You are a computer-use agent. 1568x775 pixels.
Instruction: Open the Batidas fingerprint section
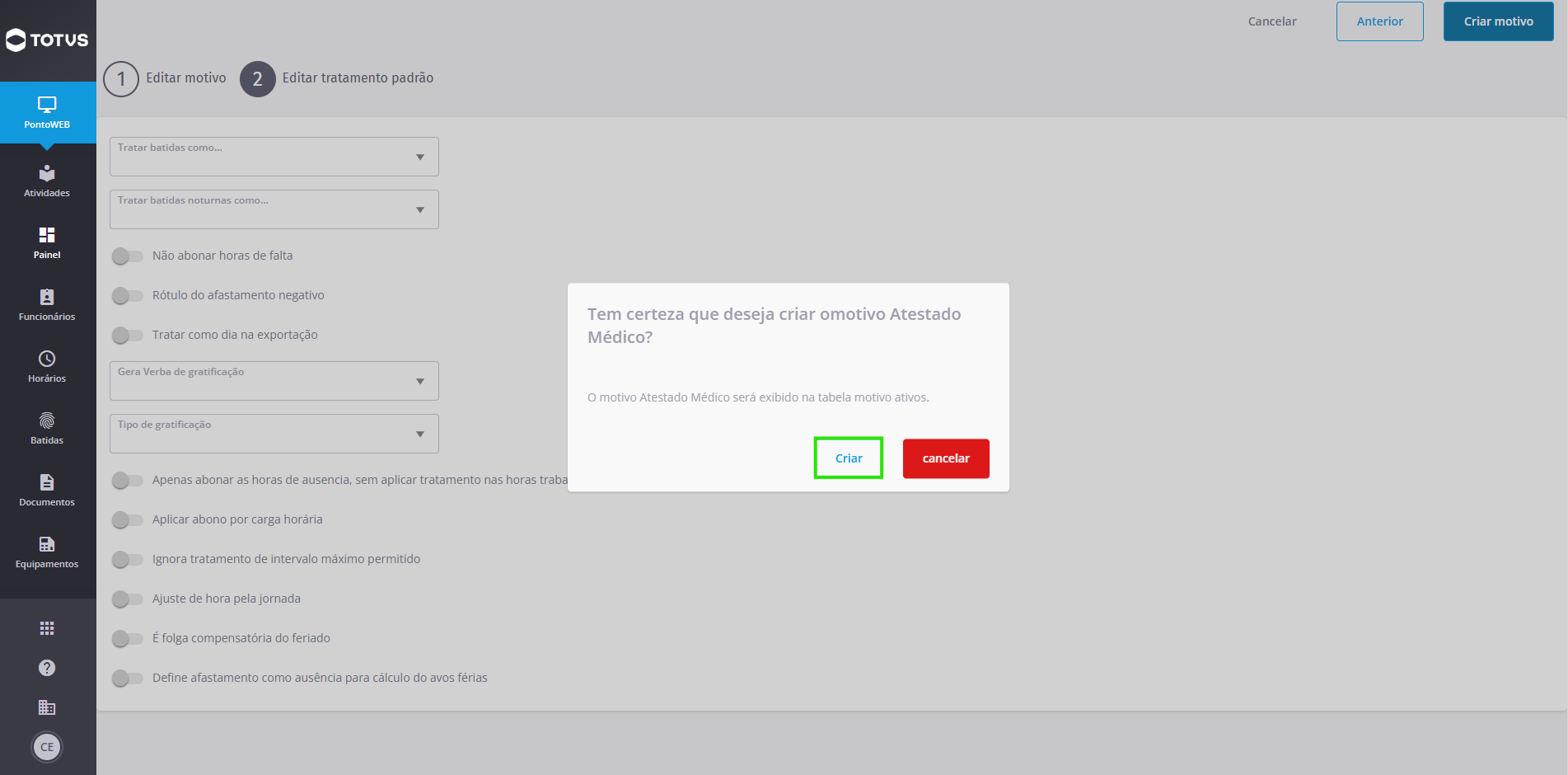pos(47,429)
